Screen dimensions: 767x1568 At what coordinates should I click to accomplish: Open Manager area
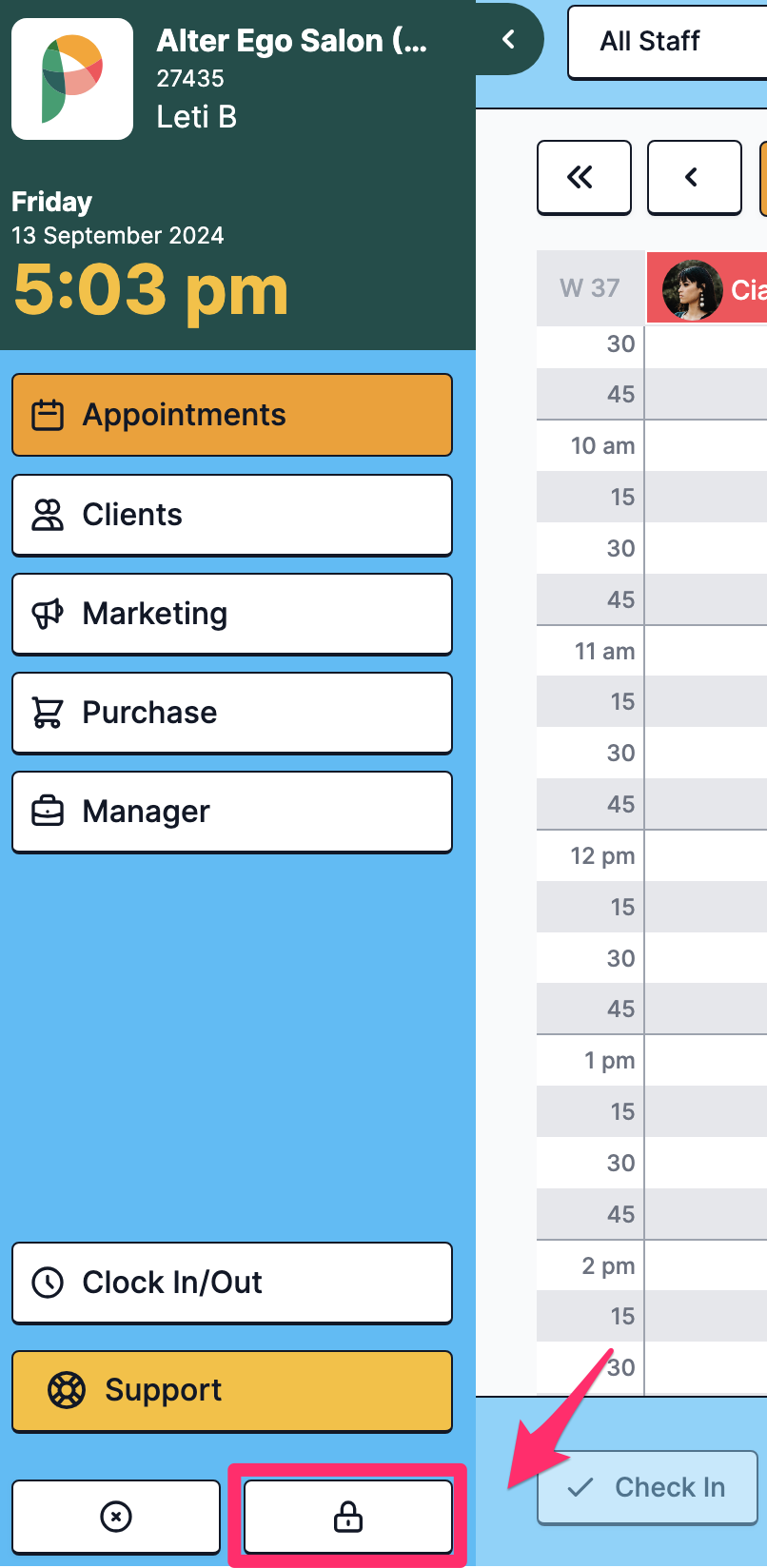pyautogui.click(x=232, y=812)
